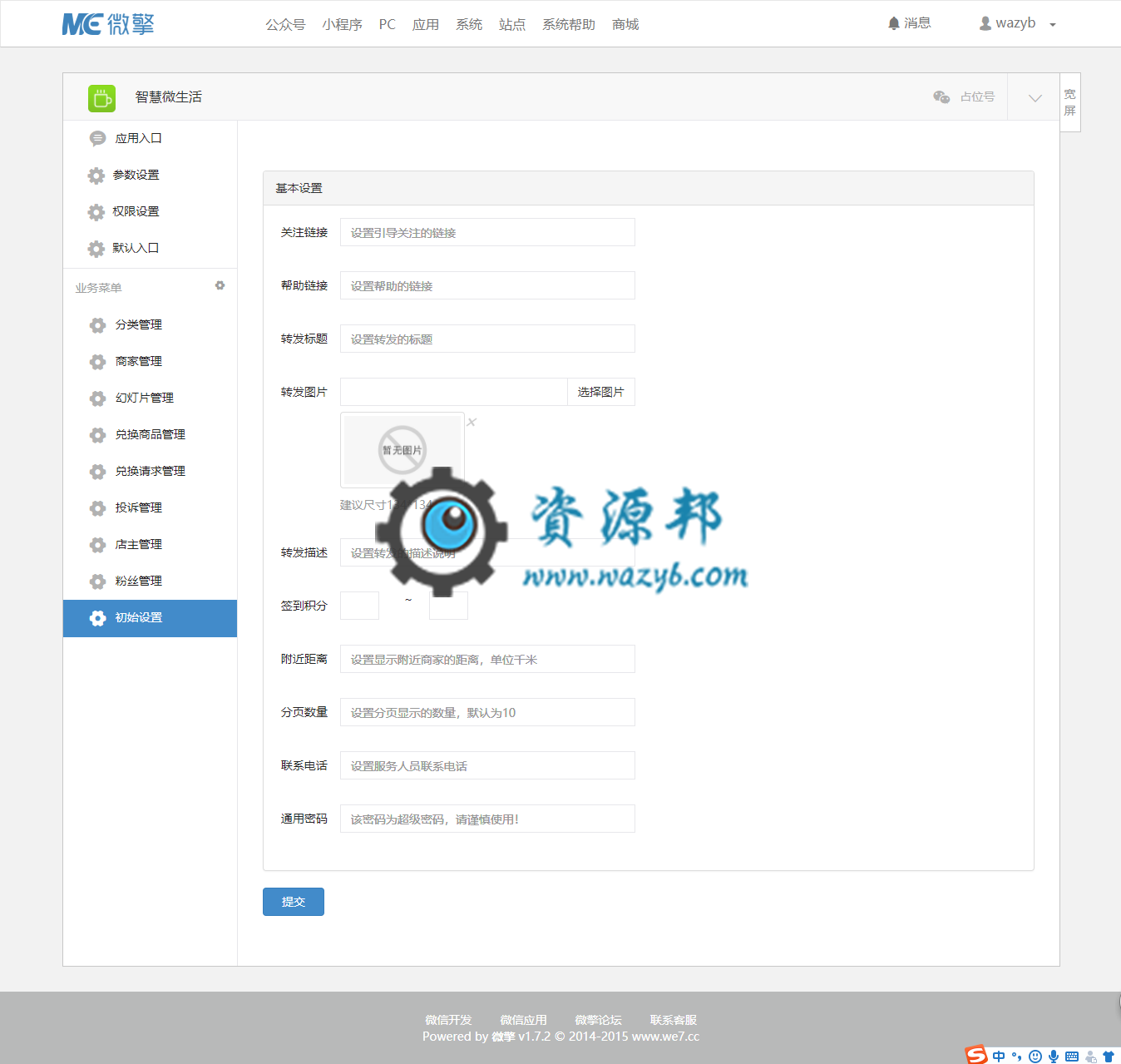Click the 暂无图片 preview thumbnail
The image size is (1121, 1064).
[x=402, y=450]
